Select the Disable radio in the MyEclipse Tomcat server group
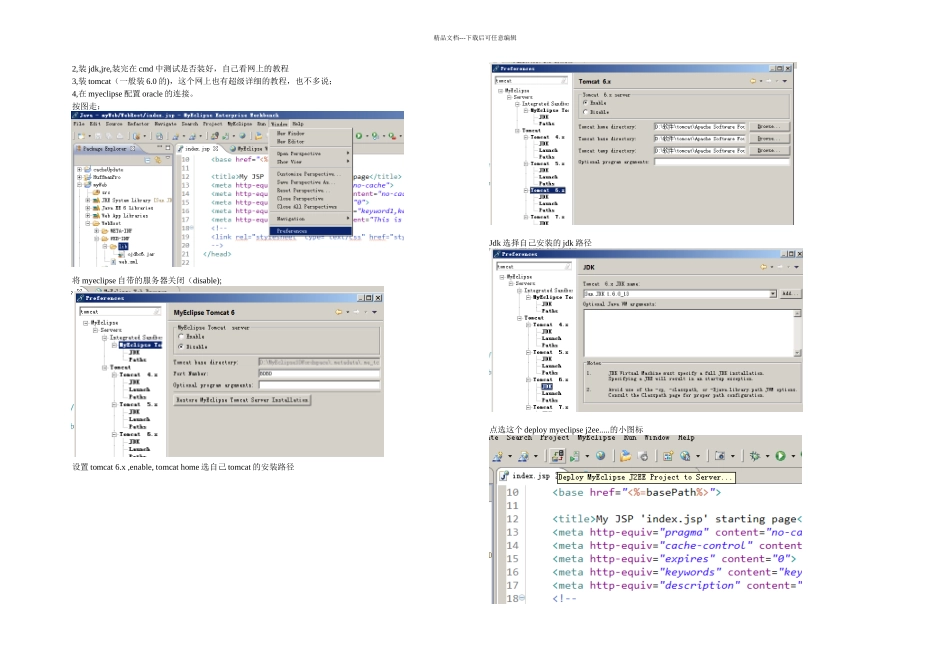Image resolution: width=950 pixels, height=672 pixels. click(181, 347)
